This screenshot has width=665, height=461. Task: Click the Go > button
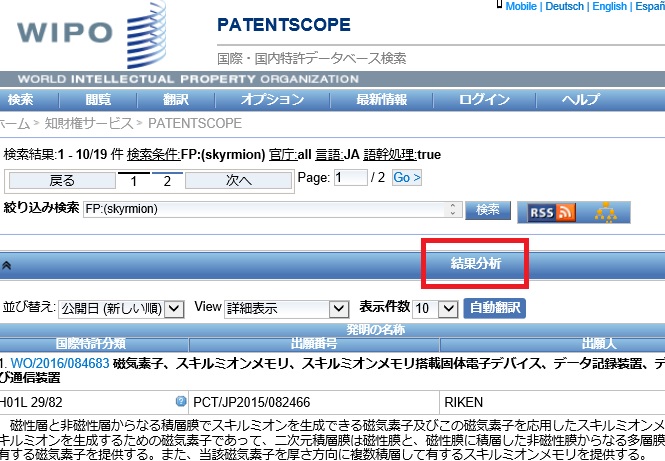(x=407, y=177)
